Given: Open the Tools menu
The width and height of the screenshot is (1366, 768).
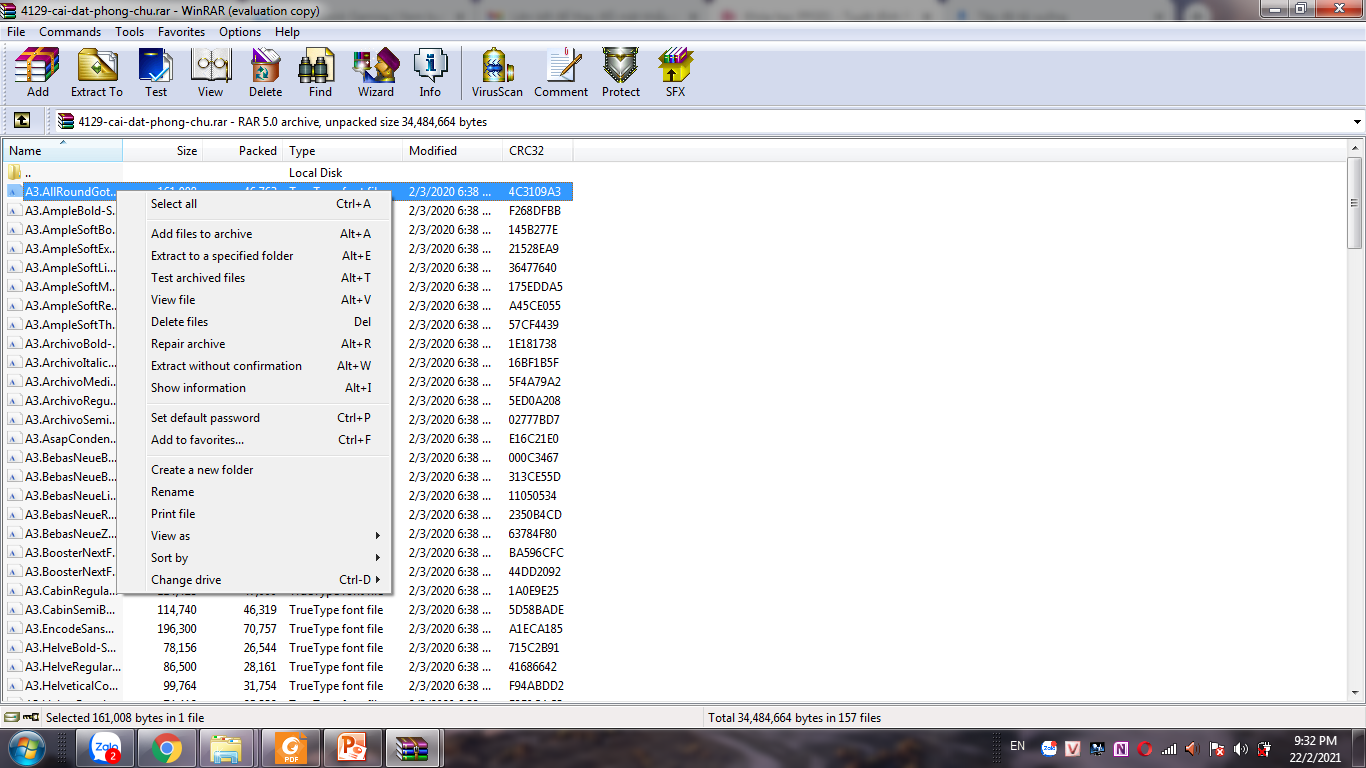Looking at the screenshot, I should pos(129,32).
